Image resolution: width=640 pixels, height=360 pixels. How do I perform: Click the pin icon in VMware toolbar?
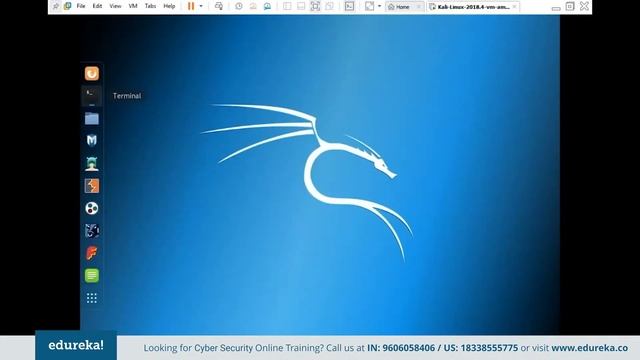tap(56, 6)
